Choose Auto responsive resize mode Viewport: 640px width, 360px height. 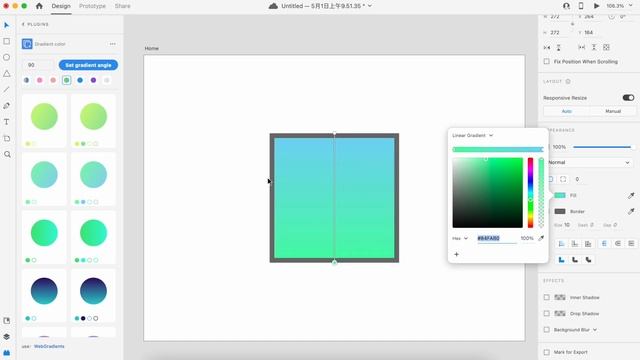tap(567, 111)
